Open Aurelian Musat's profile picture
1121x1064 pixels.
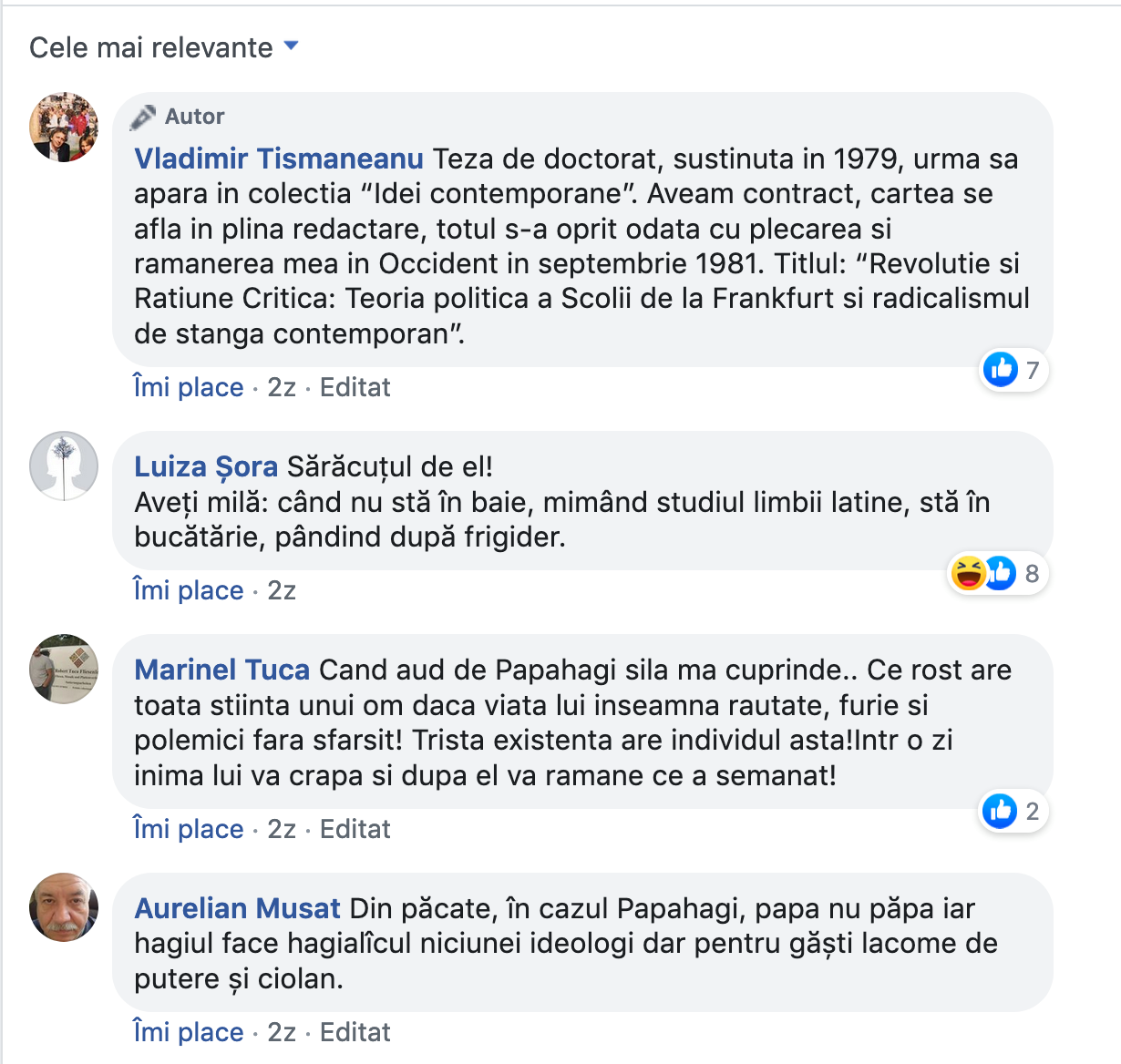click(x=64, y=907)
